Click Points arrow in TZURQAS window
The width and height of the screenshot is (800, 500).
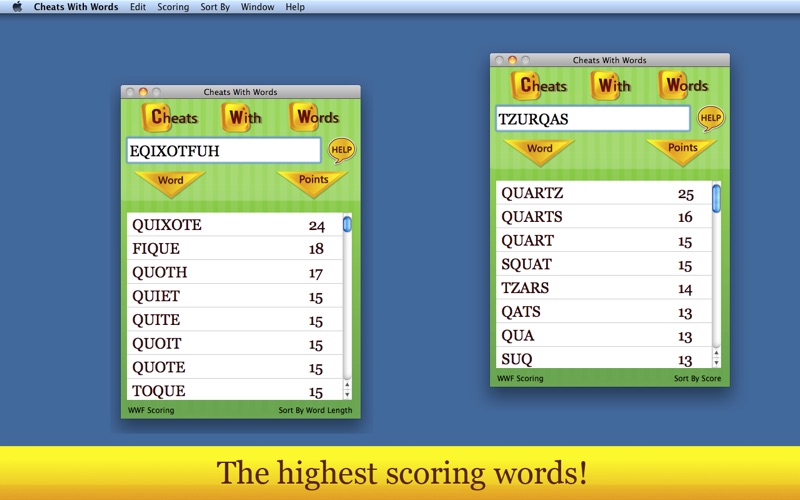(x=682, y=151)
